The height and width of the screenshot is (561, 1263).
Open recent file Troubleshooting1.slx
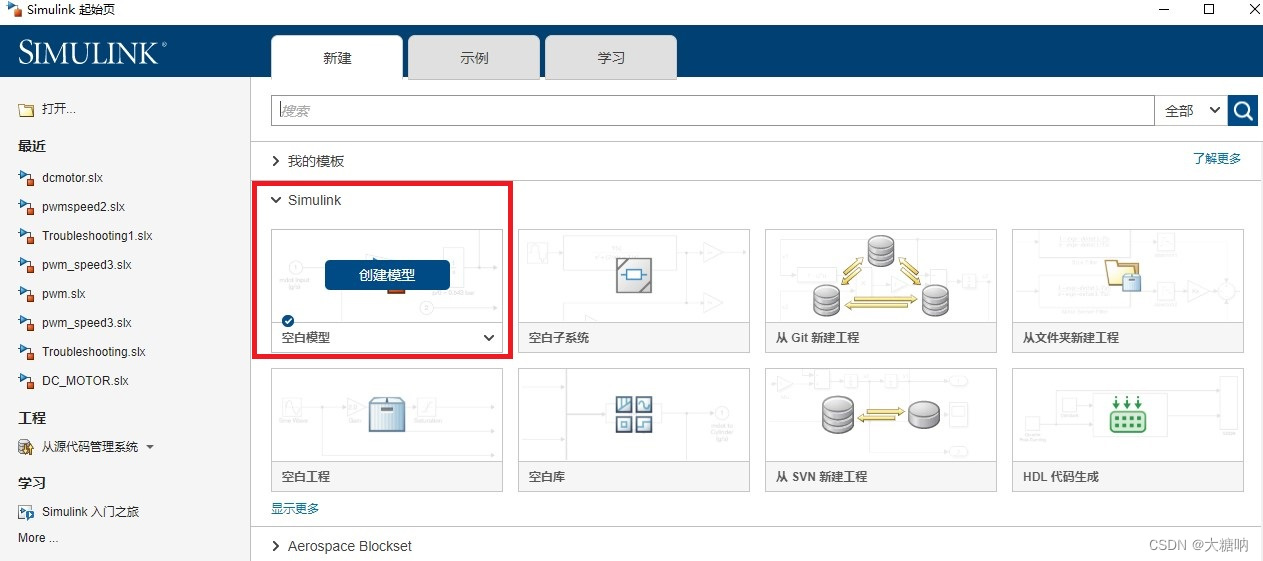[97, 236]
